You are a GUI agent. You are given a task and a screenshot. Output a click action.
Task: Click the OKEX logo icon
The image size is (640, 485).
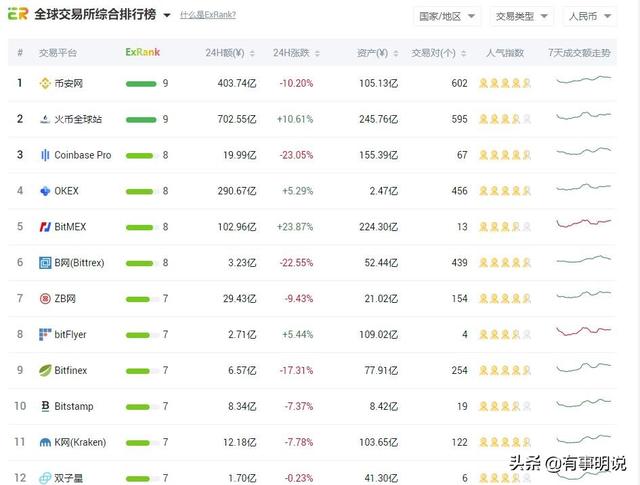tap(45, 191)
